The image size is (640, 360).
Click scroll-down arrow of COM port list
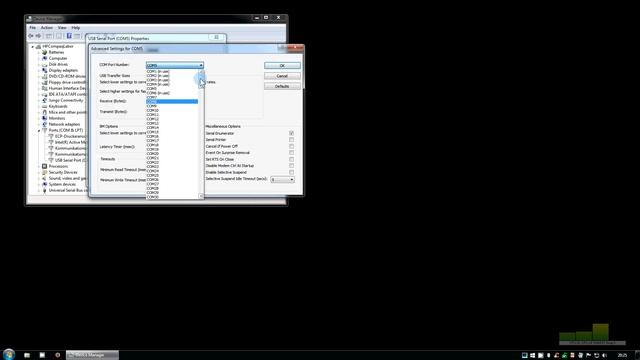coord(201,196)
